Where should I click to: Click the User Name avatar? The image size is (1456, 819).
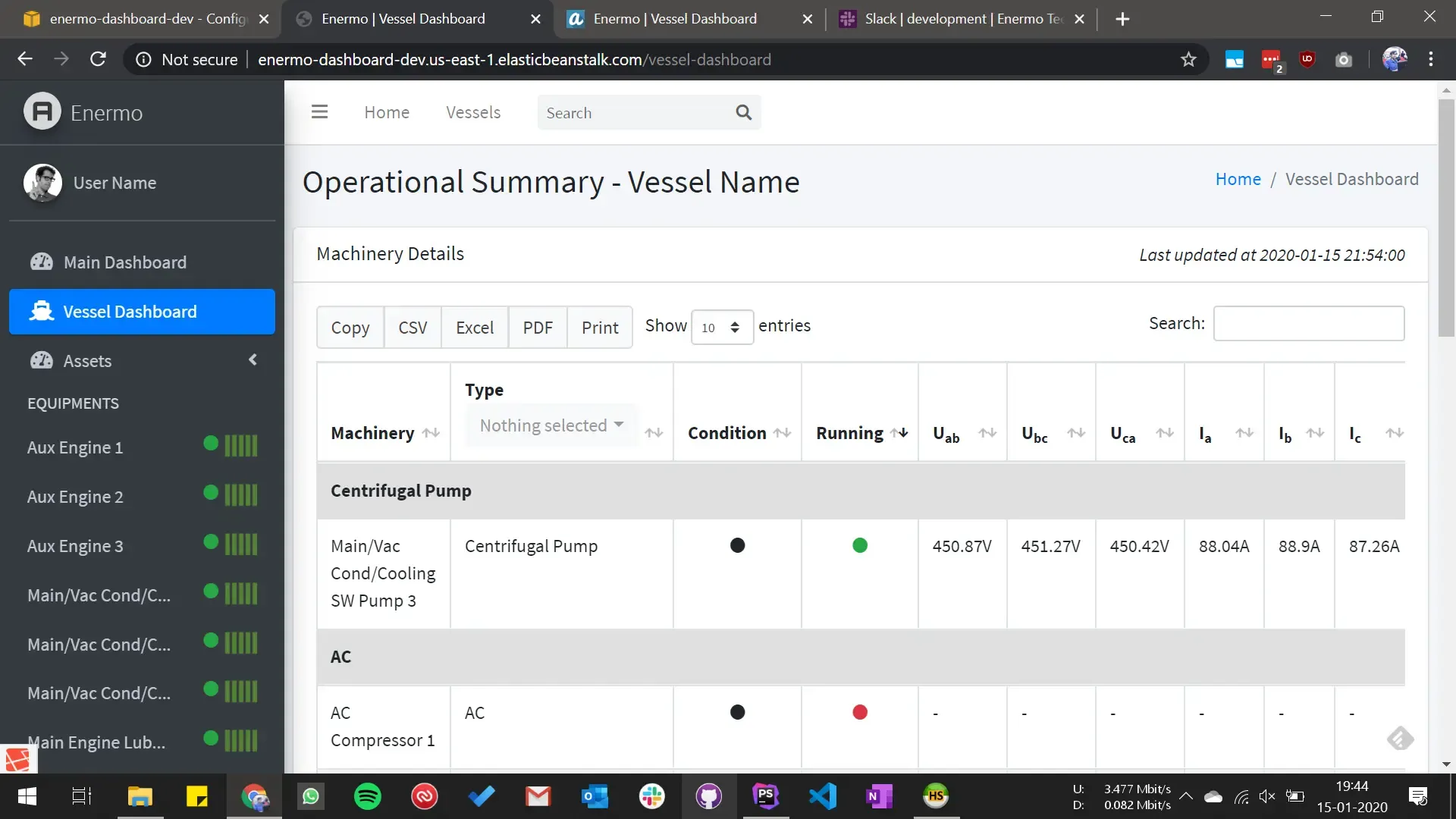click(x=42, y=183)
